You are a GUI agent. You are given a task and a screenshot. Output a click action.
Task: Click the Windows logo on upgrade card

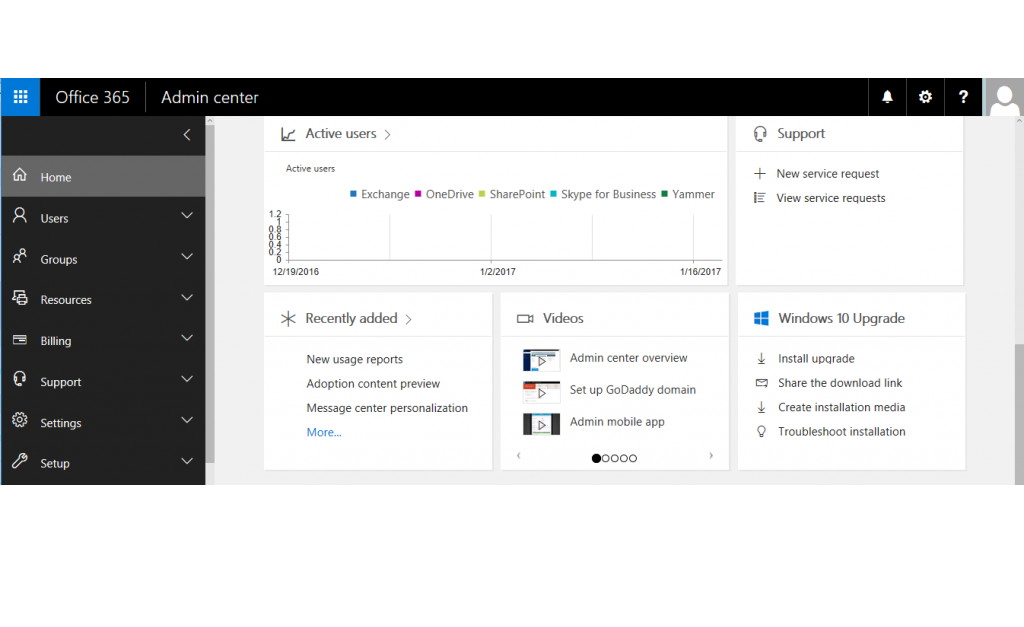coord(761,318)
